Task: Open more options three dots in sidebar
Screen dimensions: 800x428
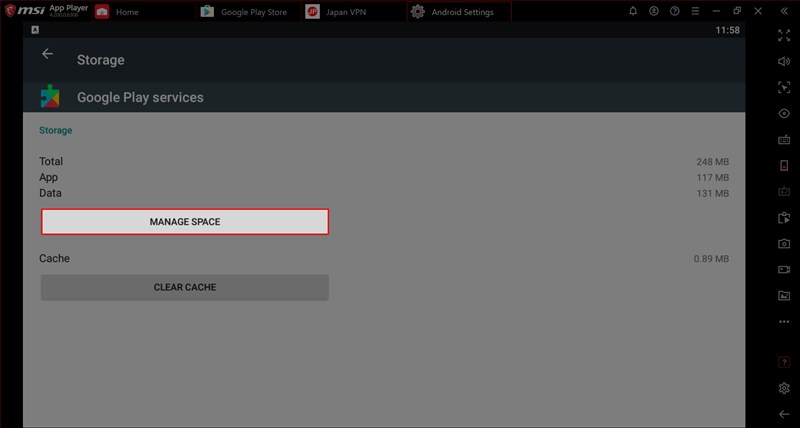Action: [x=784, y=322]
